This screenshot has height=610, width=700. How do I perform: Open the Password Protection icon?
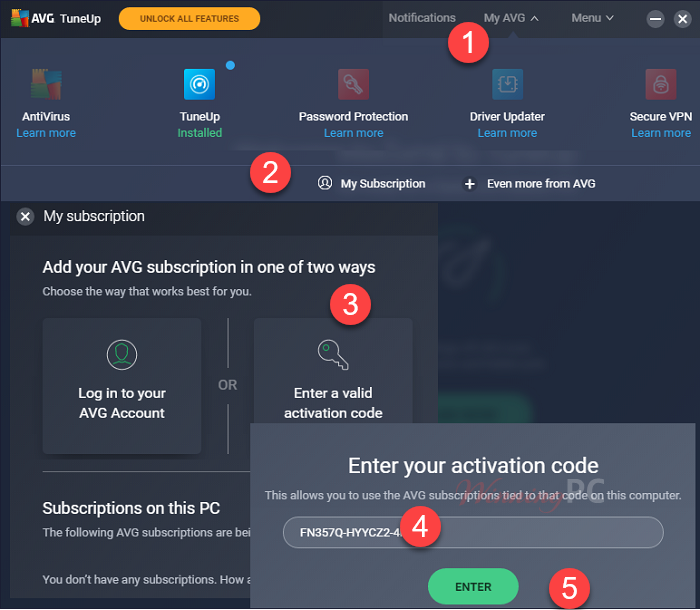click(x=354, y=84)
